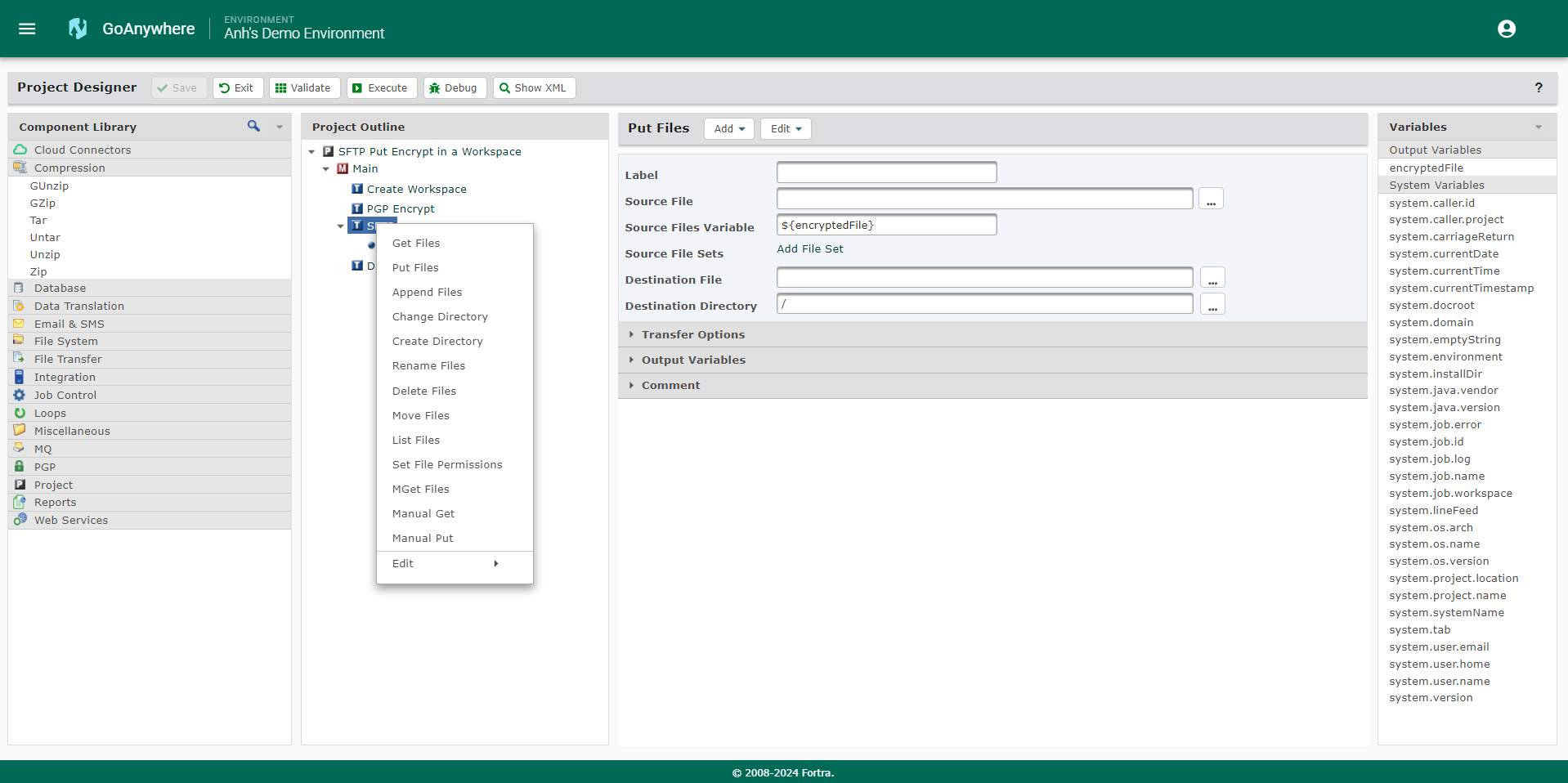Open the Edit submenu in context menu
The width and height of the screenshot is (1568, 783).
click(x=446, y=563)
